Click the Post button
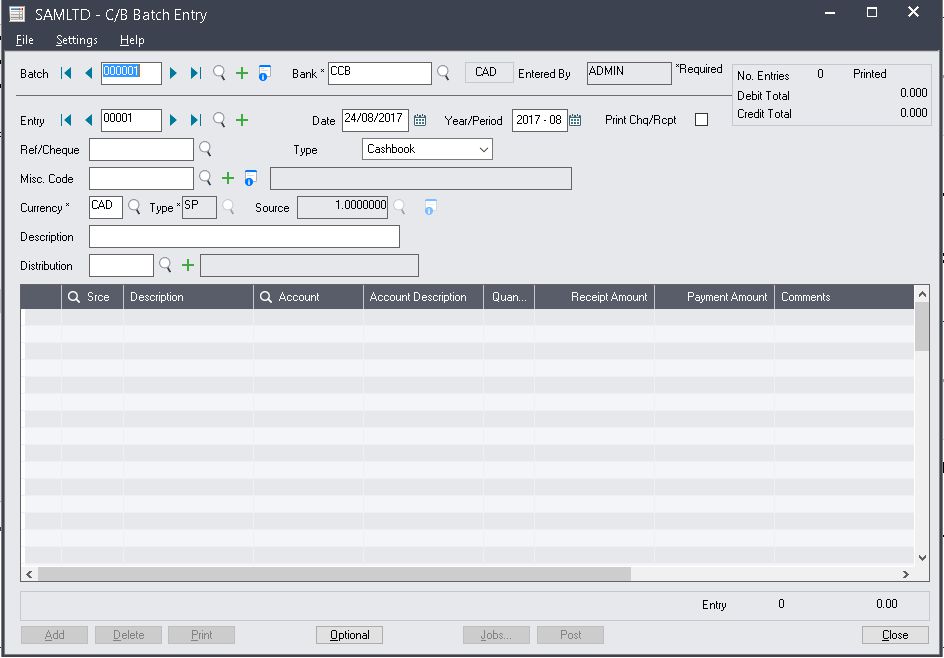This screenshot has width=944, height=658. pyautogui.click(x=570, y=635)
